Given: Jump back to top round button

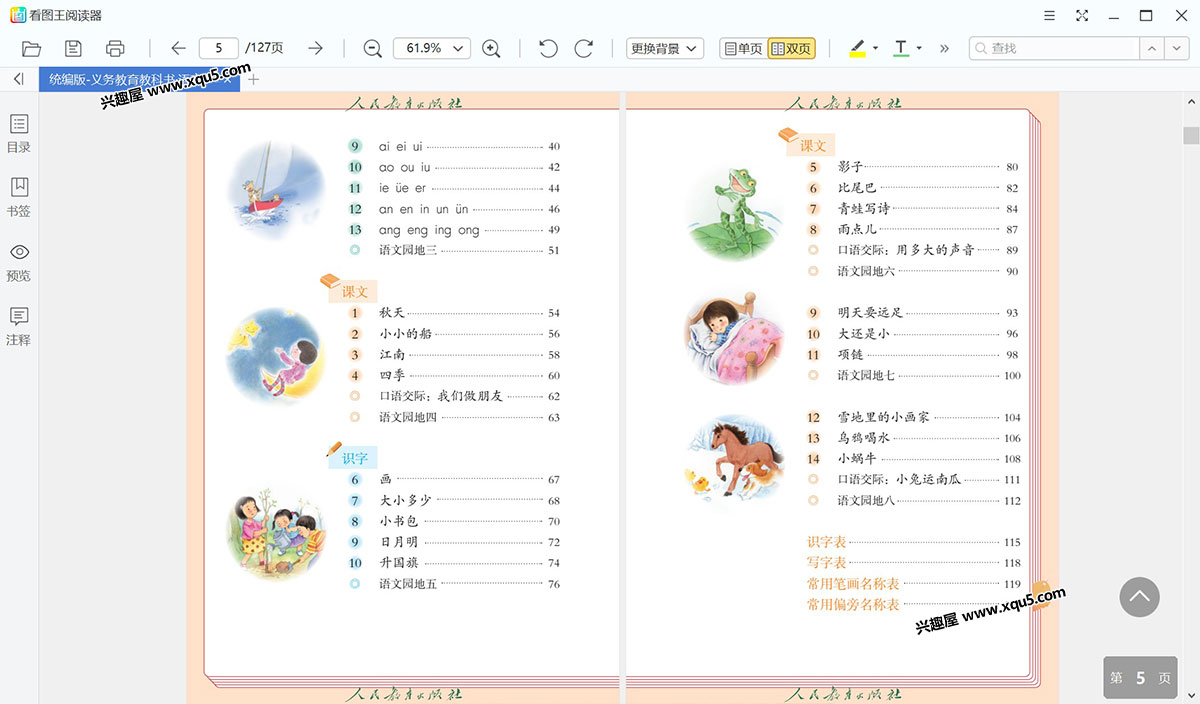Looking at the screenshot, I should 1139,597.
